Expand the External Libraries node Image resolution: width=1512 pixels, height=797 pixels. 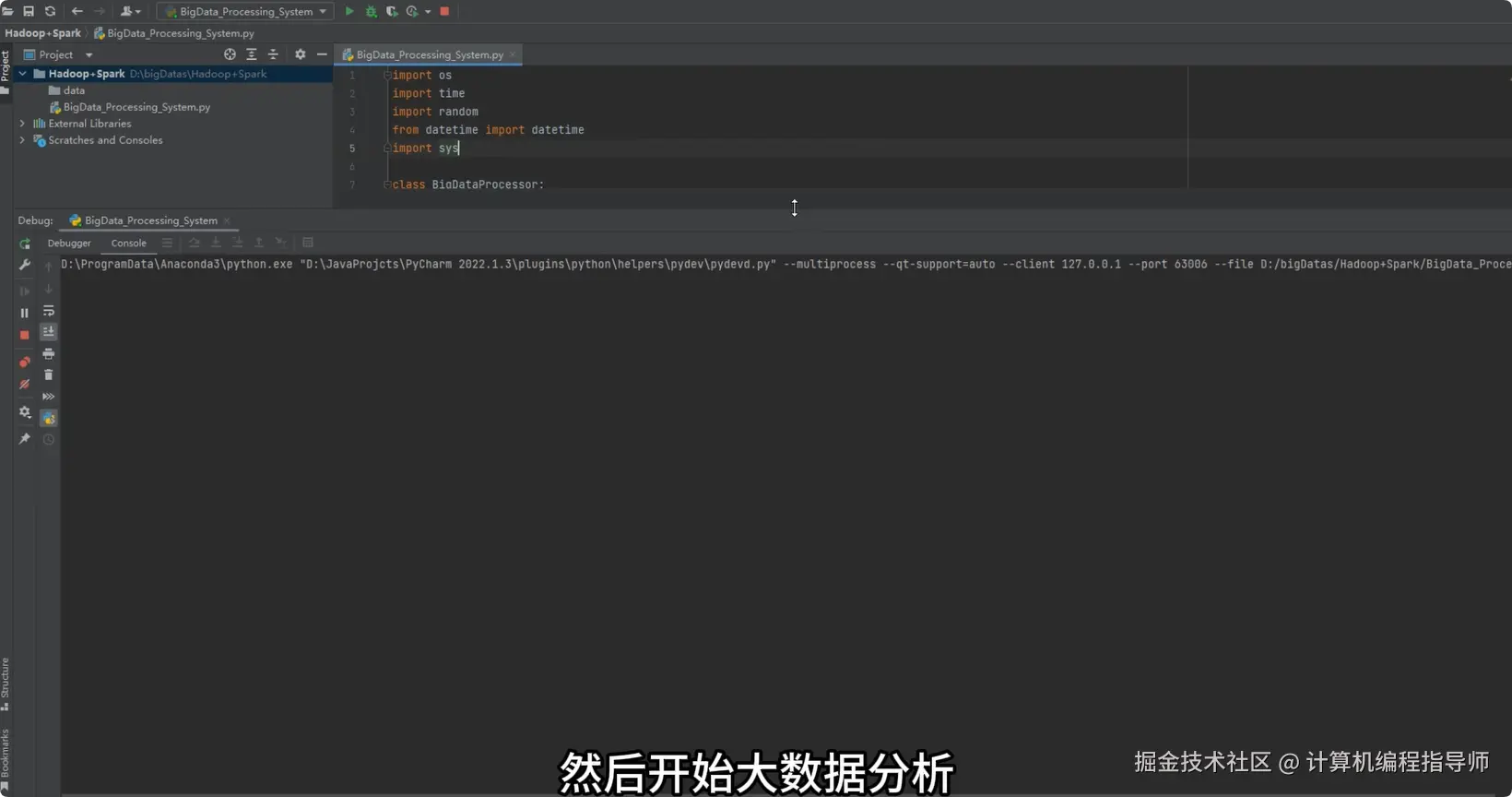[x=22, y=124]
